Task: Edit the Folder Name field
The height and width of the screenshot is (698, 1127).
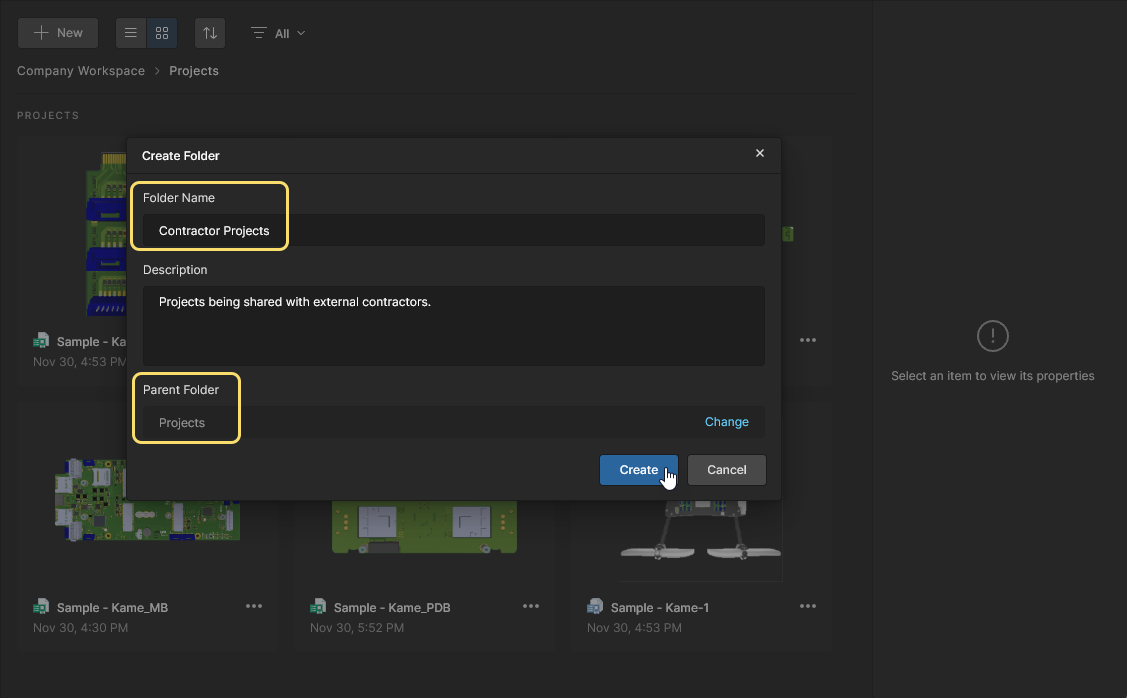Action: [454, 231]
